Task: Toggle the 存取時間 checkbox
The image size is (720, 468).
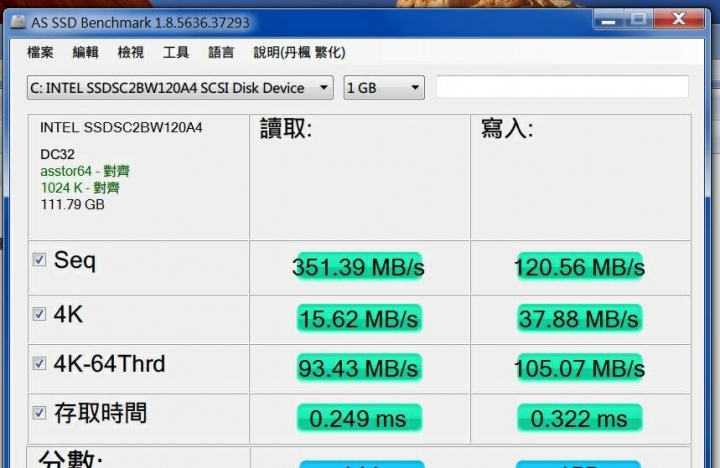Action: (x=39, y=412)
